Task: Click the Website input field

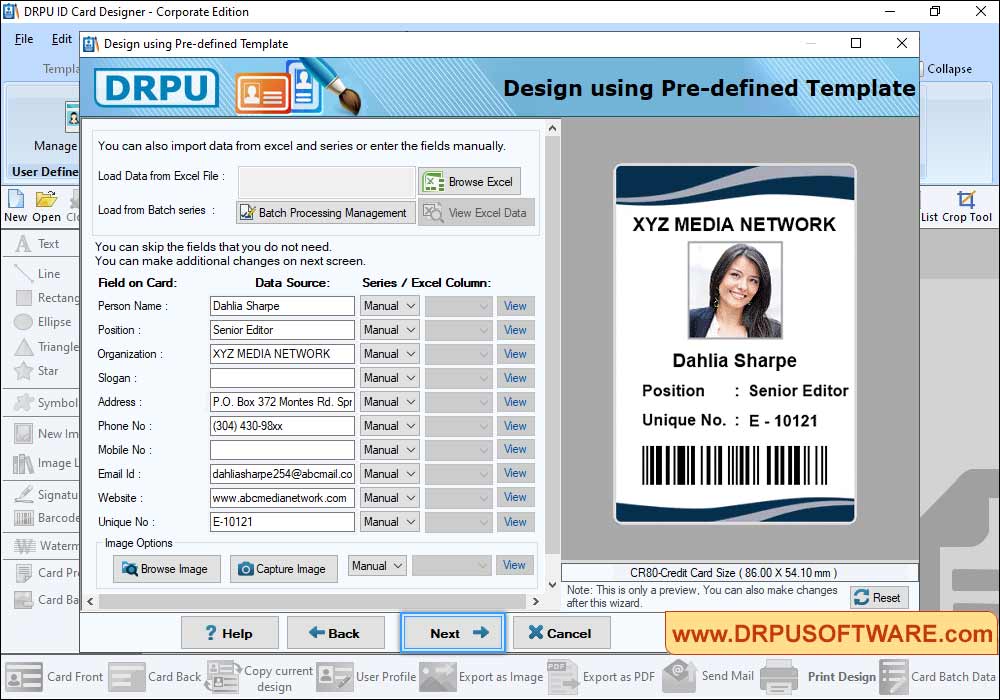Action: 282,498
